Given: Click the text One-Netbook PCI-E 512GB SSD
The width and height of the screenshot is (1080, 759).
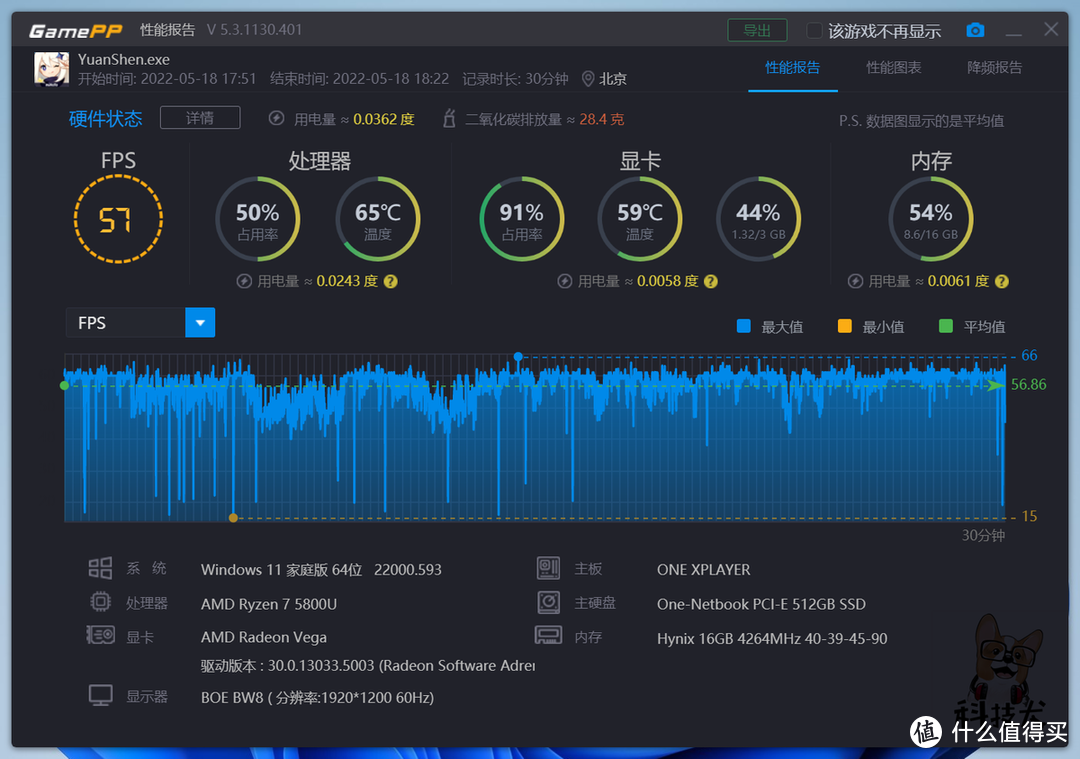Looking at the screenshot, I should click(x=761, y=604).
